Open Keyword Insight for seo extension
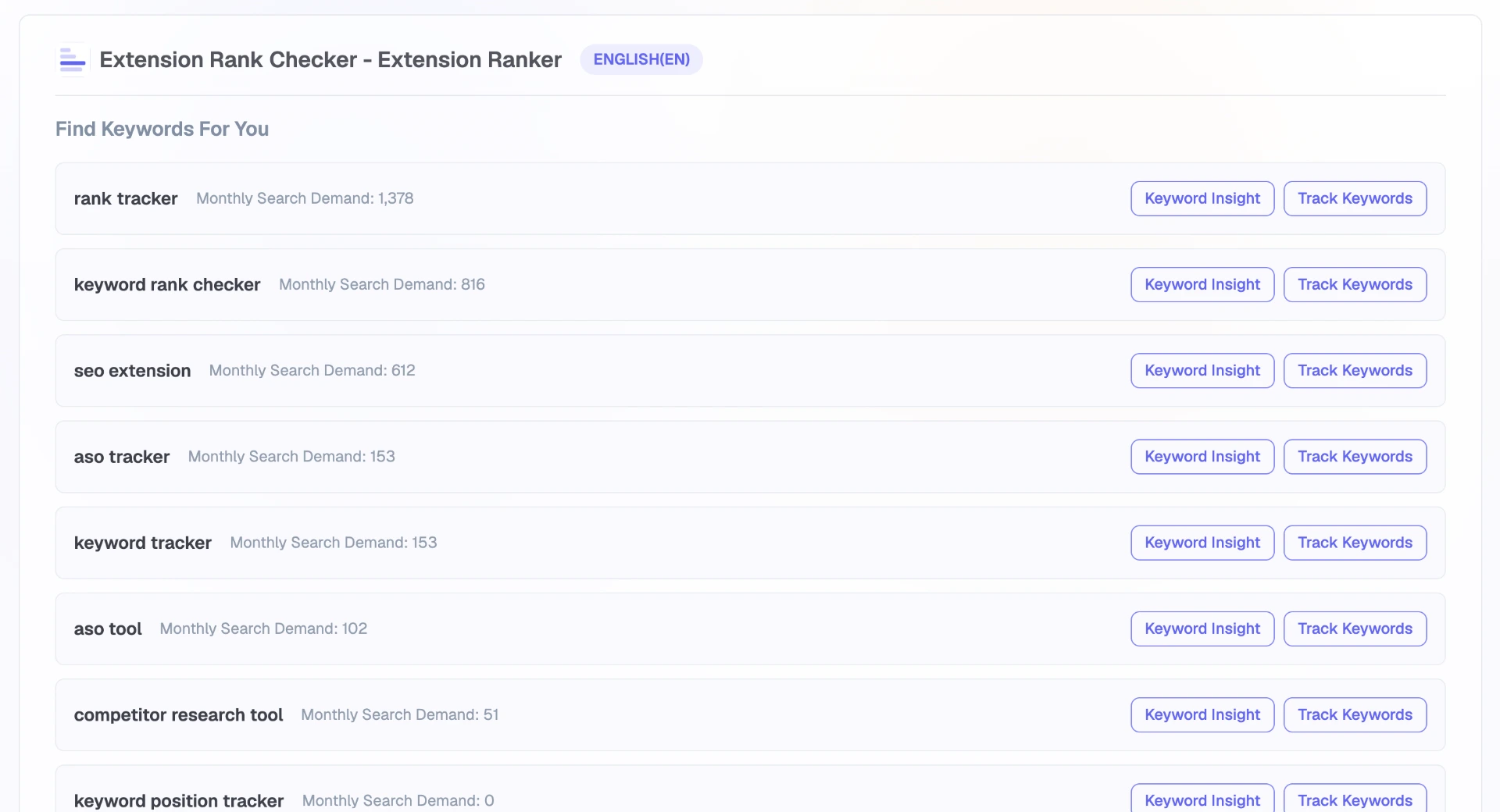This screenshot has height=812, width=1500. 1202,370
